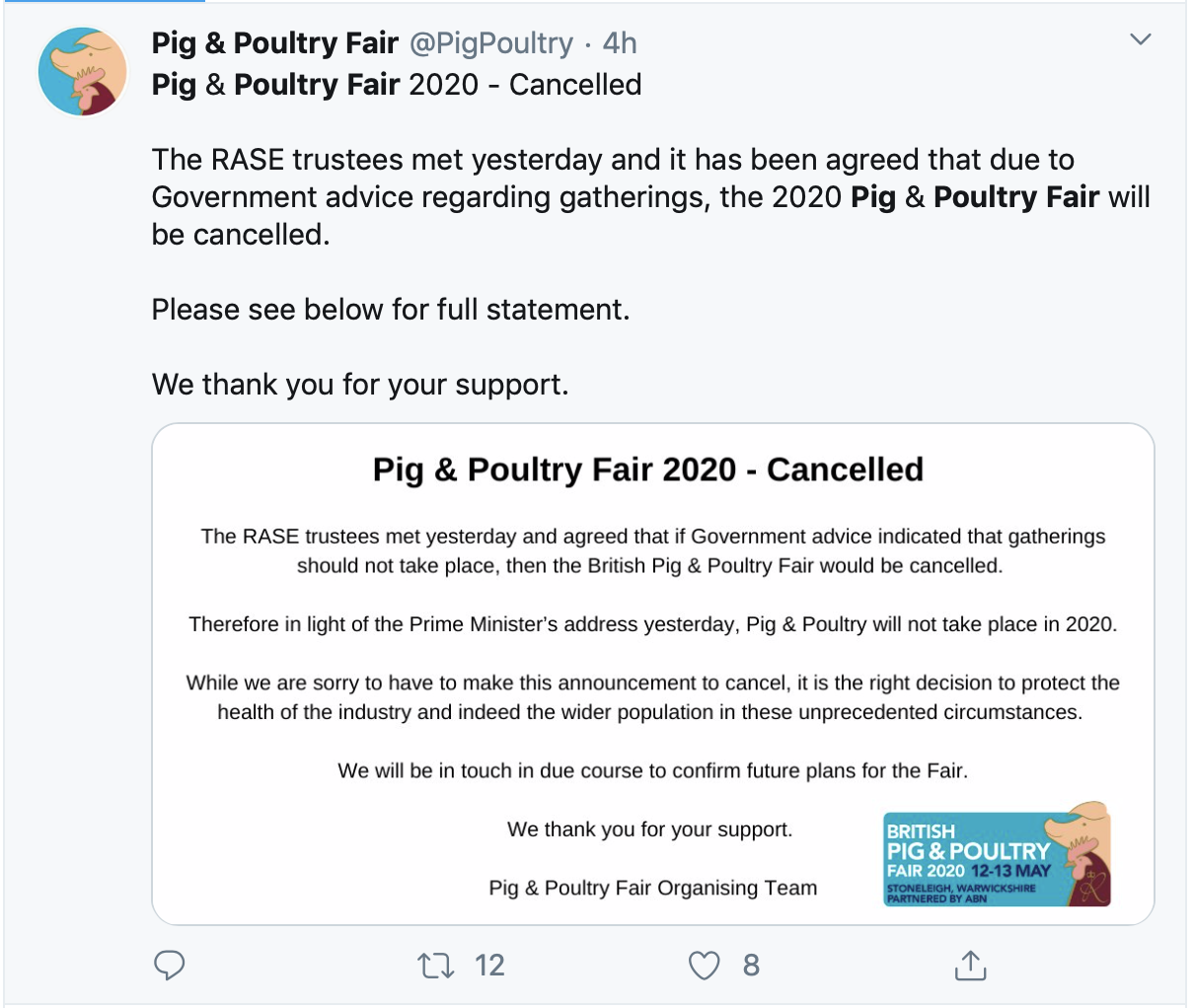The height and width of the screenshot is (1008, 1194).
Task: Click the 4h timestamp of the tweet
Action: (620, 43)
